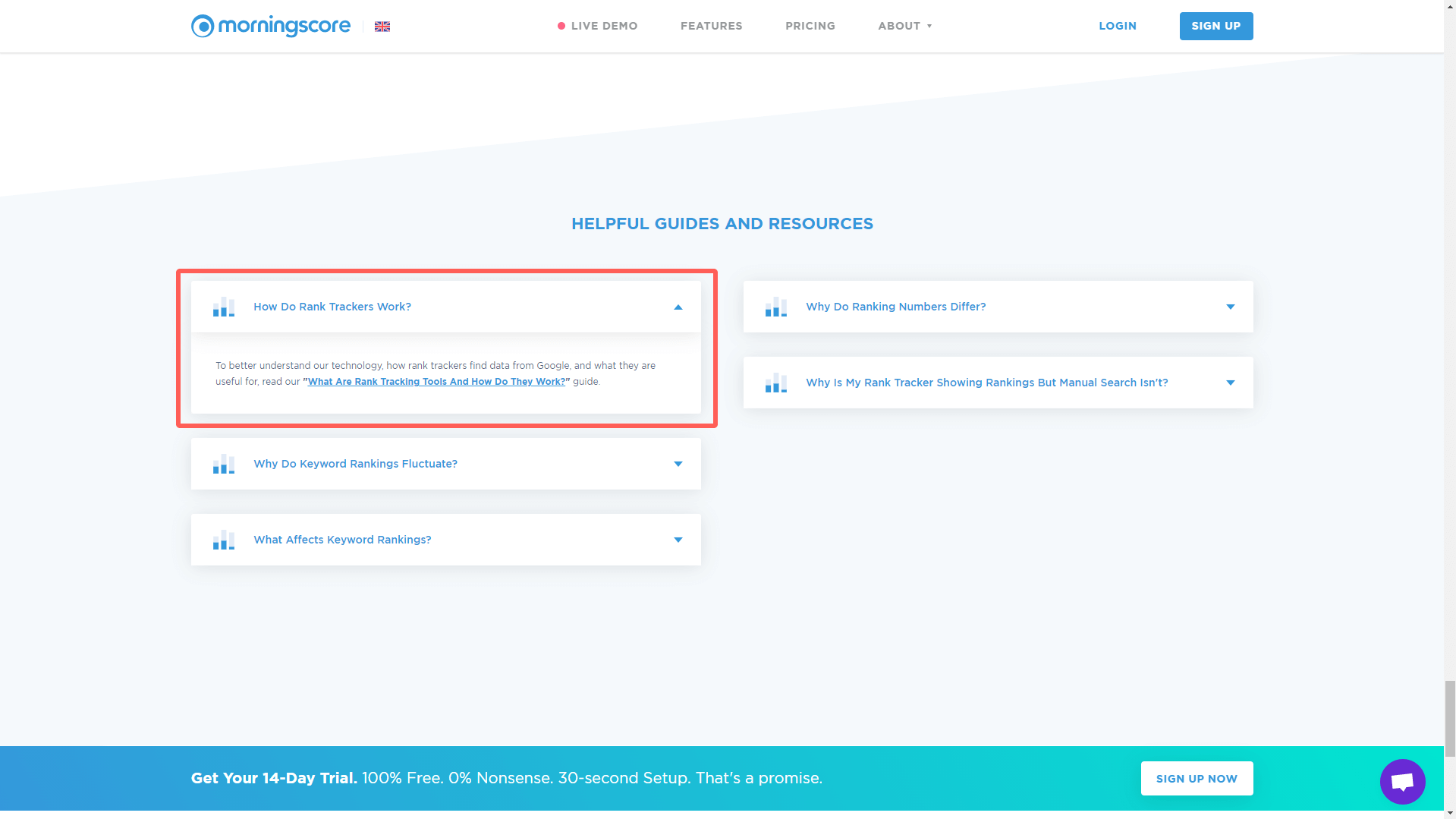Image resolution: width=1456 pixels, height=819 pixels.
Task: Click the Morningscore logo icon
Action: pyautogui.click(x=202, y=25)
